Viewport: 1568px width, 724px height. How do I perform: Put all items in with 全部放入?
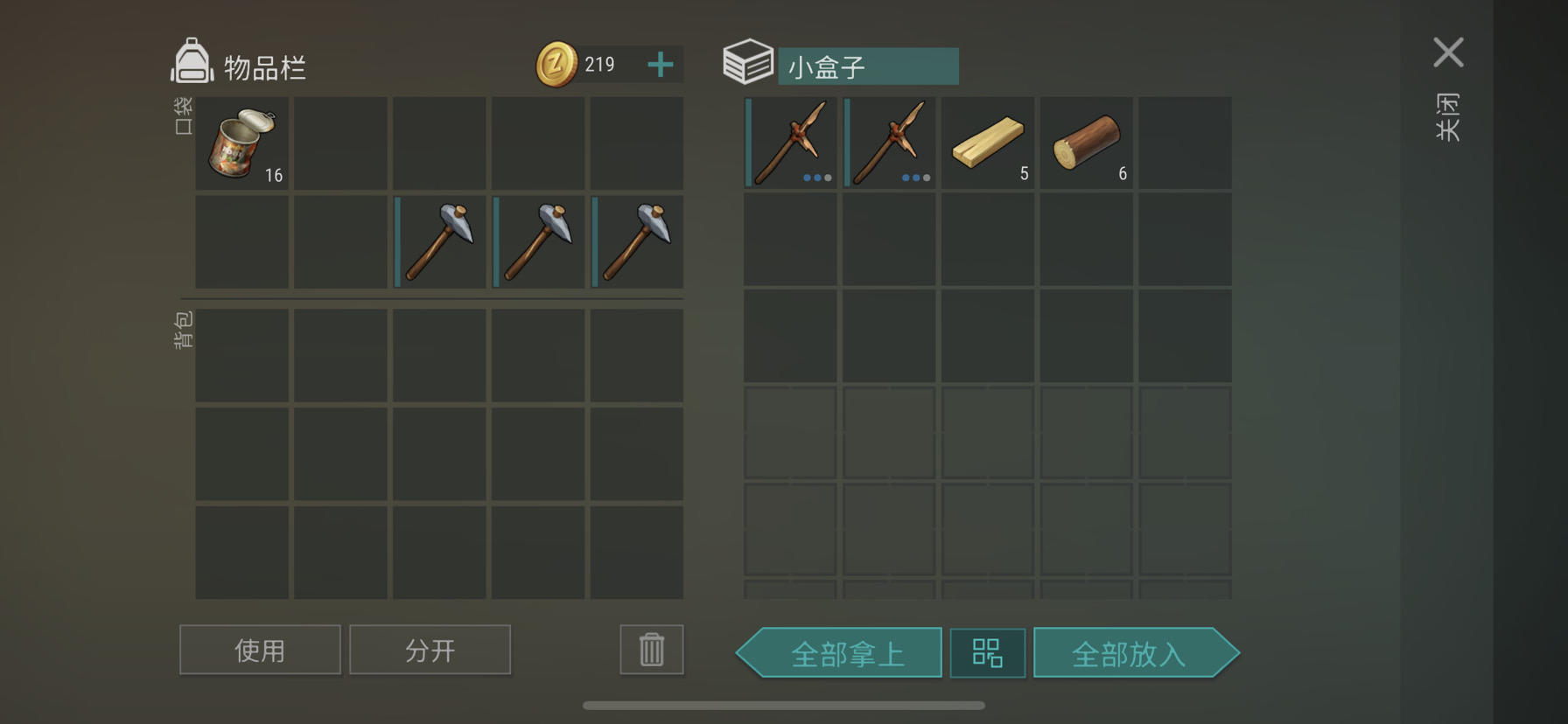(1137, 652)
